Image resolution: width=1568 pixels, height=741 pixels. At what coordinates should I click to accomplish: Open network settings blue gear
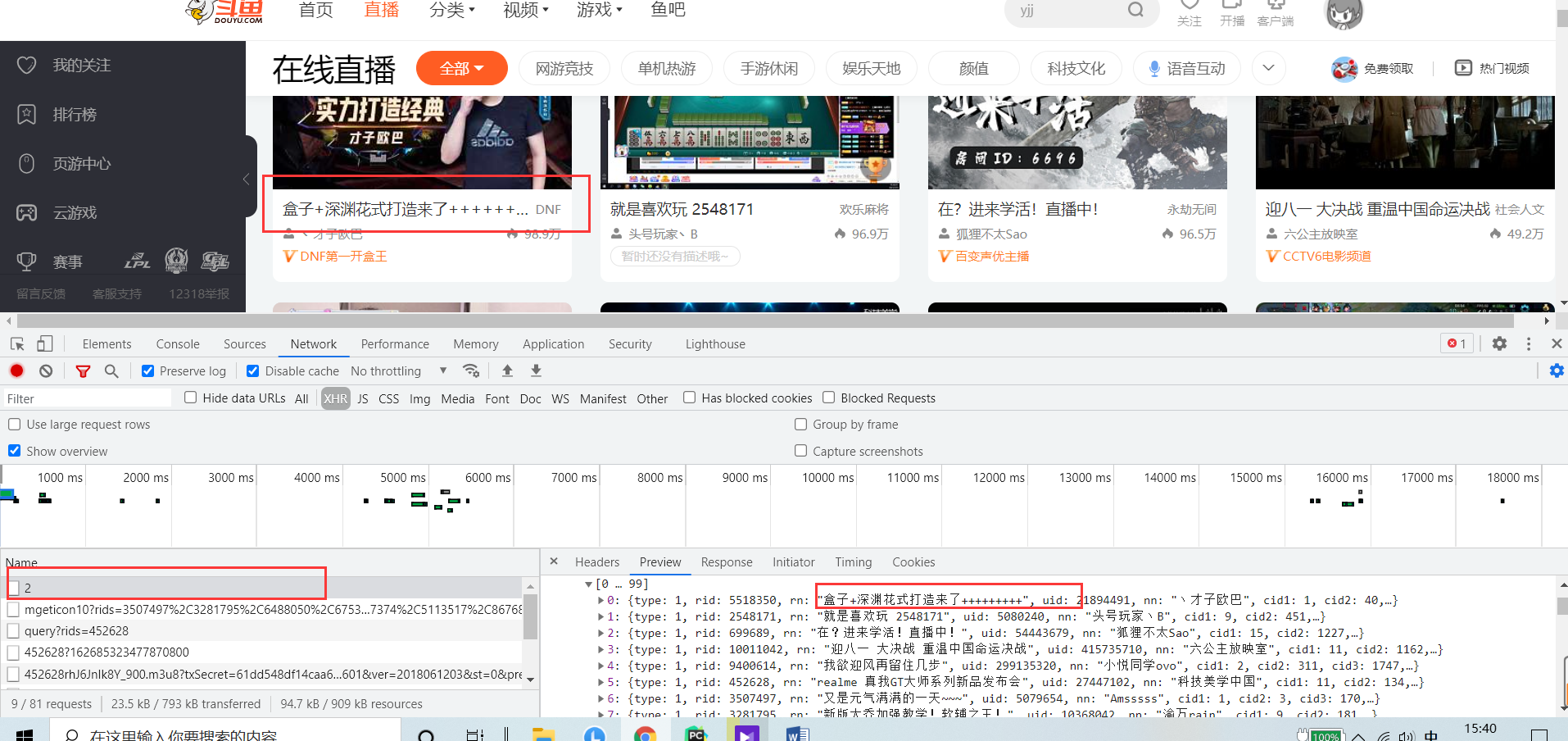(x=1557, y=370)
